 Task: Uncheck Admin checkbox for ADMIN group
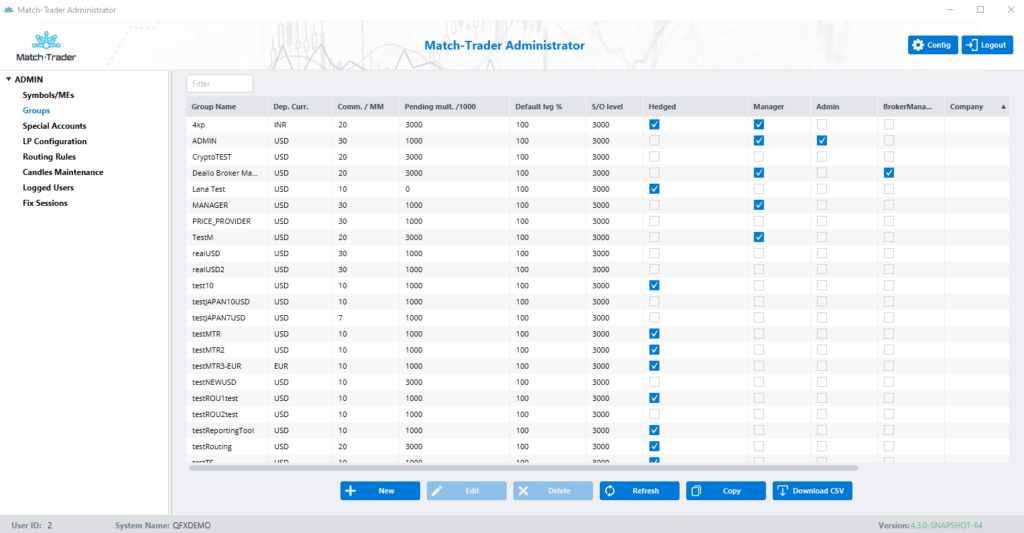822,140
